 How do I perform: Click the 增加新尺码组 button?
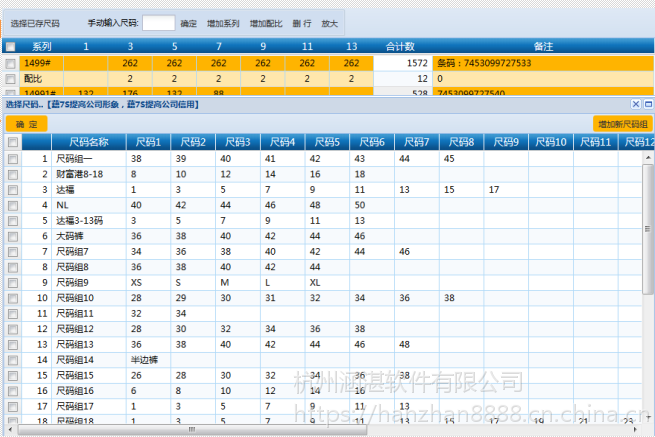(622, 124)
